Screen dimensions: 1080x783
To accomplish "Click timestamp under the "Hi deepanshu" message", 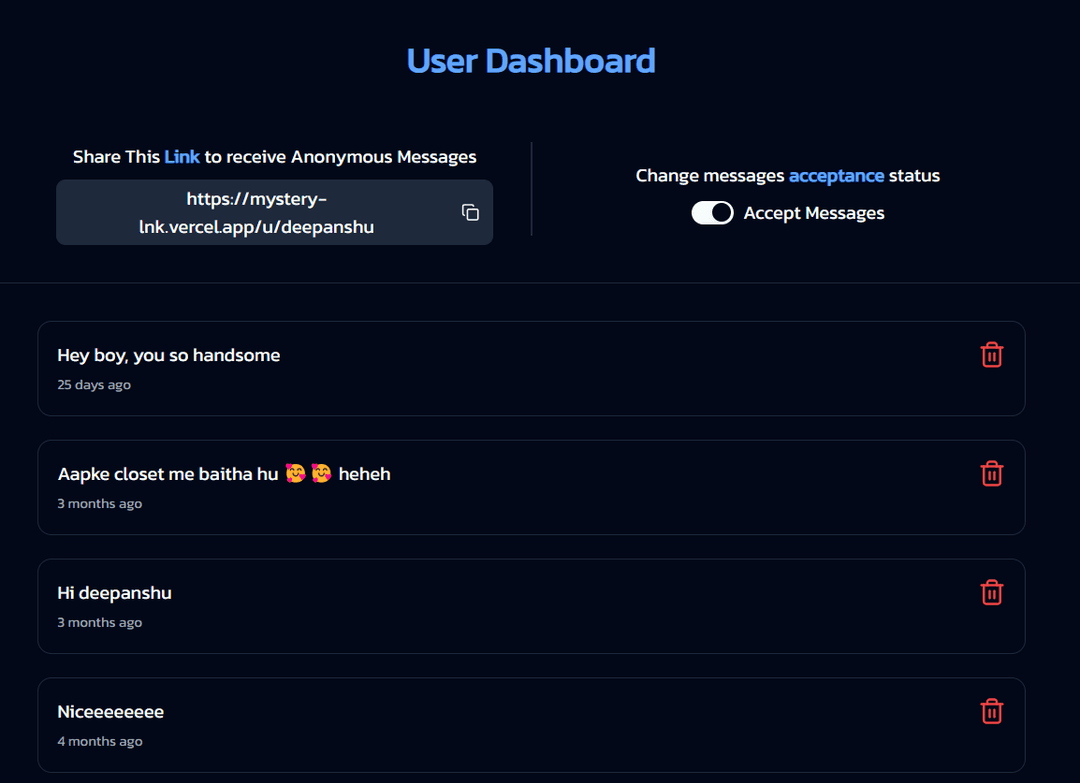I will click(x=100, y=623).
